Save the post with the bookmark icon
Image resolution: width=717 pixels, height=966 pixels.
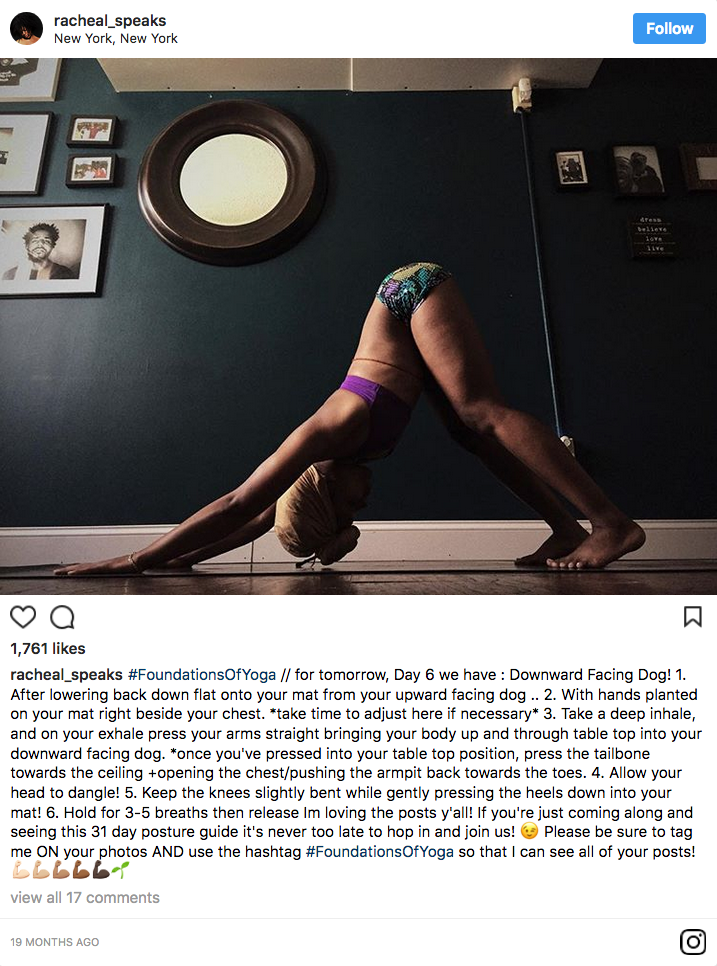click(x=693, y=617)
